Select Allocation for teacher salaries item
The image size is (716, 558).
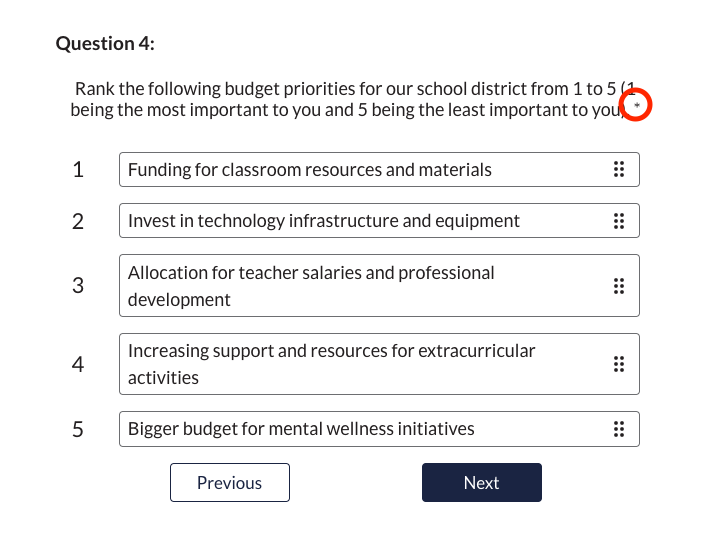coord(379,286)
